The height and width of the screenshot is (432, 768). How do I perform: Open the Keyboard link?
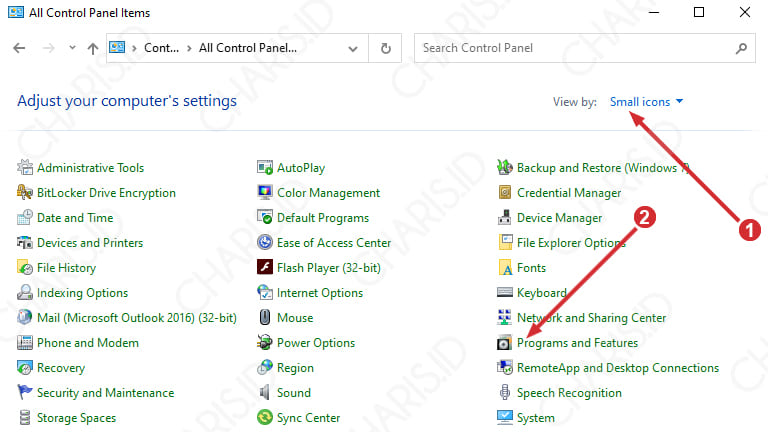tap(542, 293)
